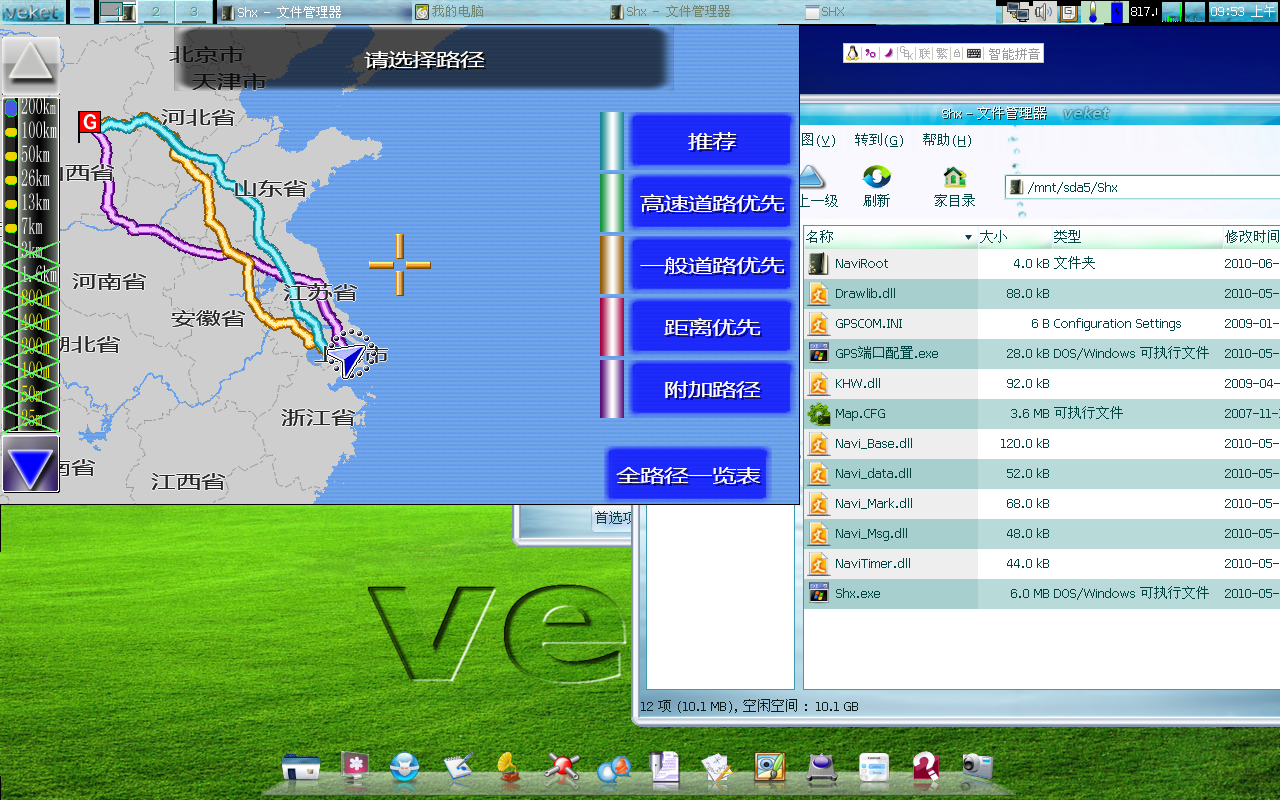The image size is (1280, 800).
Task: Open the 全路径一览表 route overview
Action: tap(688, 475)
